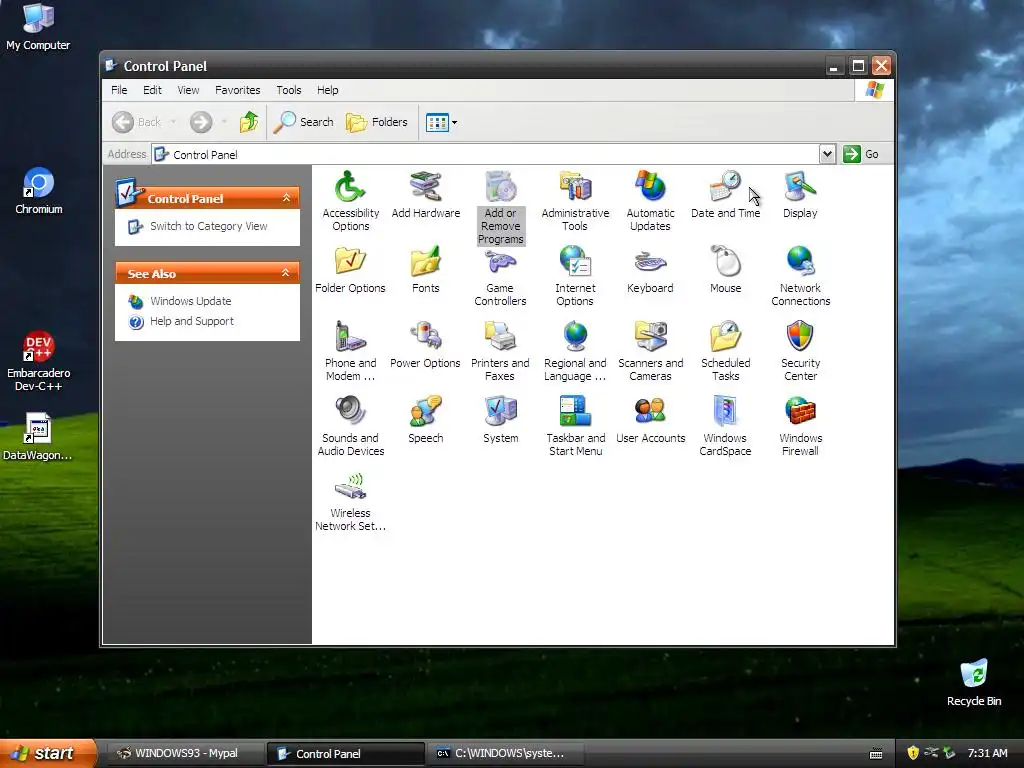The image size is (1024, 768).
Task: Click the Forward arrow toolbar button
Action: click(x=201, y=122)
